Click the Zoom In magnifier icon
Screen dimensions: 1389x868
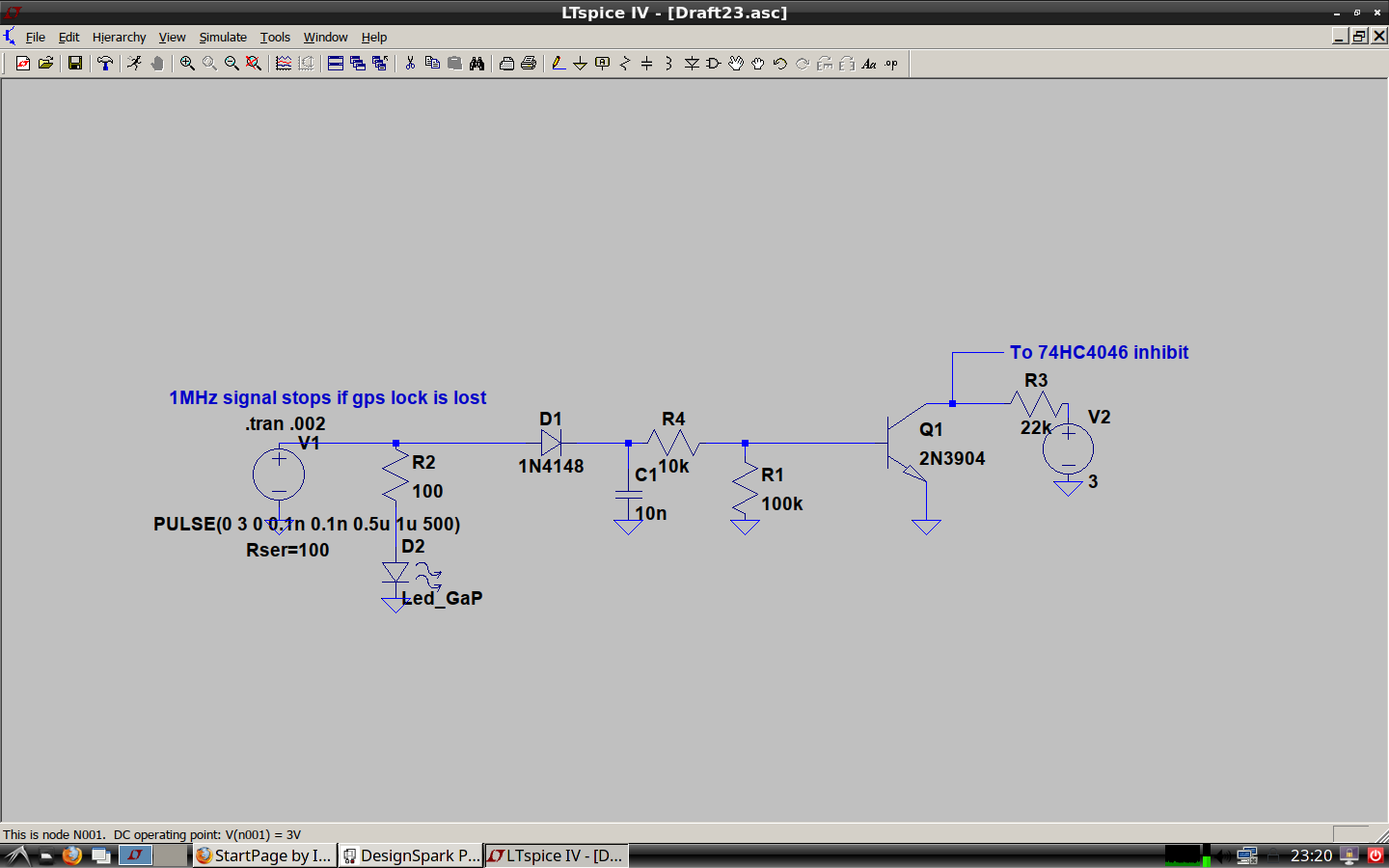187,64
